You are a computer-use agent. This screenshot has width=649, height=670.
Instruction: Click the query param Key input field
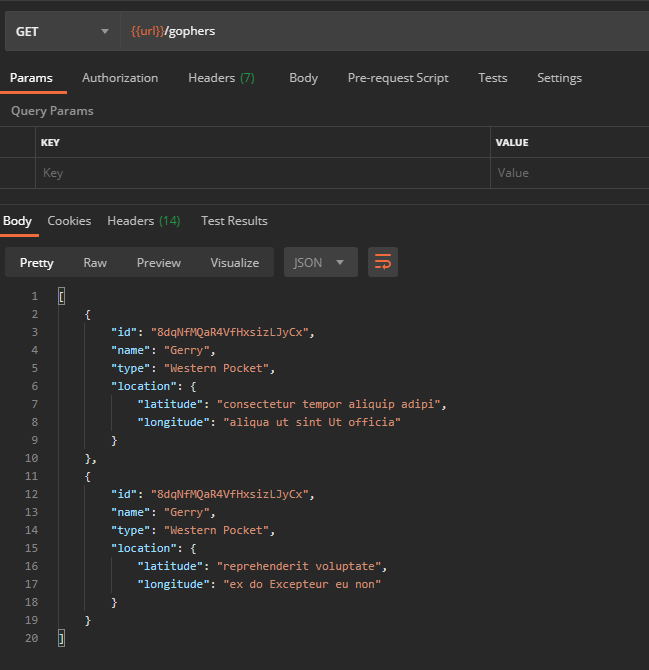coord(260,173)
